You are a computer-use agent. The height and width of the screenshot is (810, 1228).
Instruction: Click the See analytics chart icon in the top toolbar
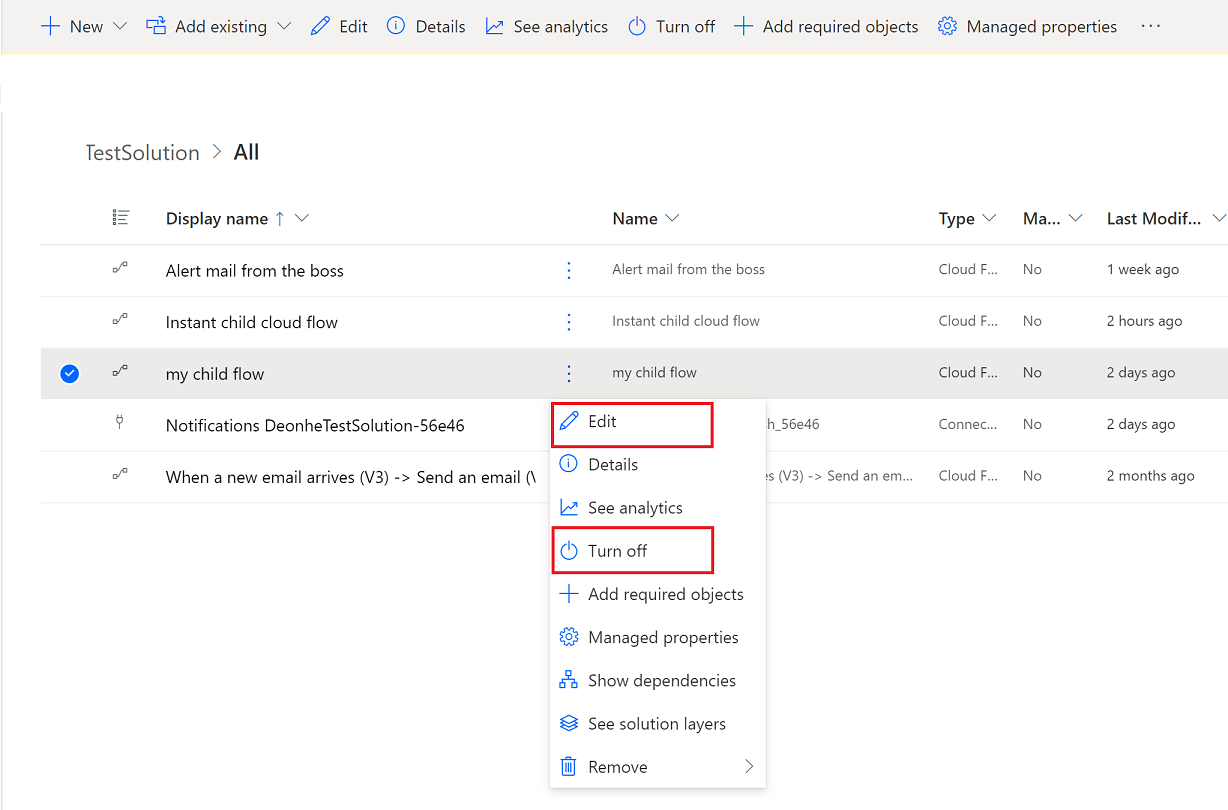(x=495, y=27)
